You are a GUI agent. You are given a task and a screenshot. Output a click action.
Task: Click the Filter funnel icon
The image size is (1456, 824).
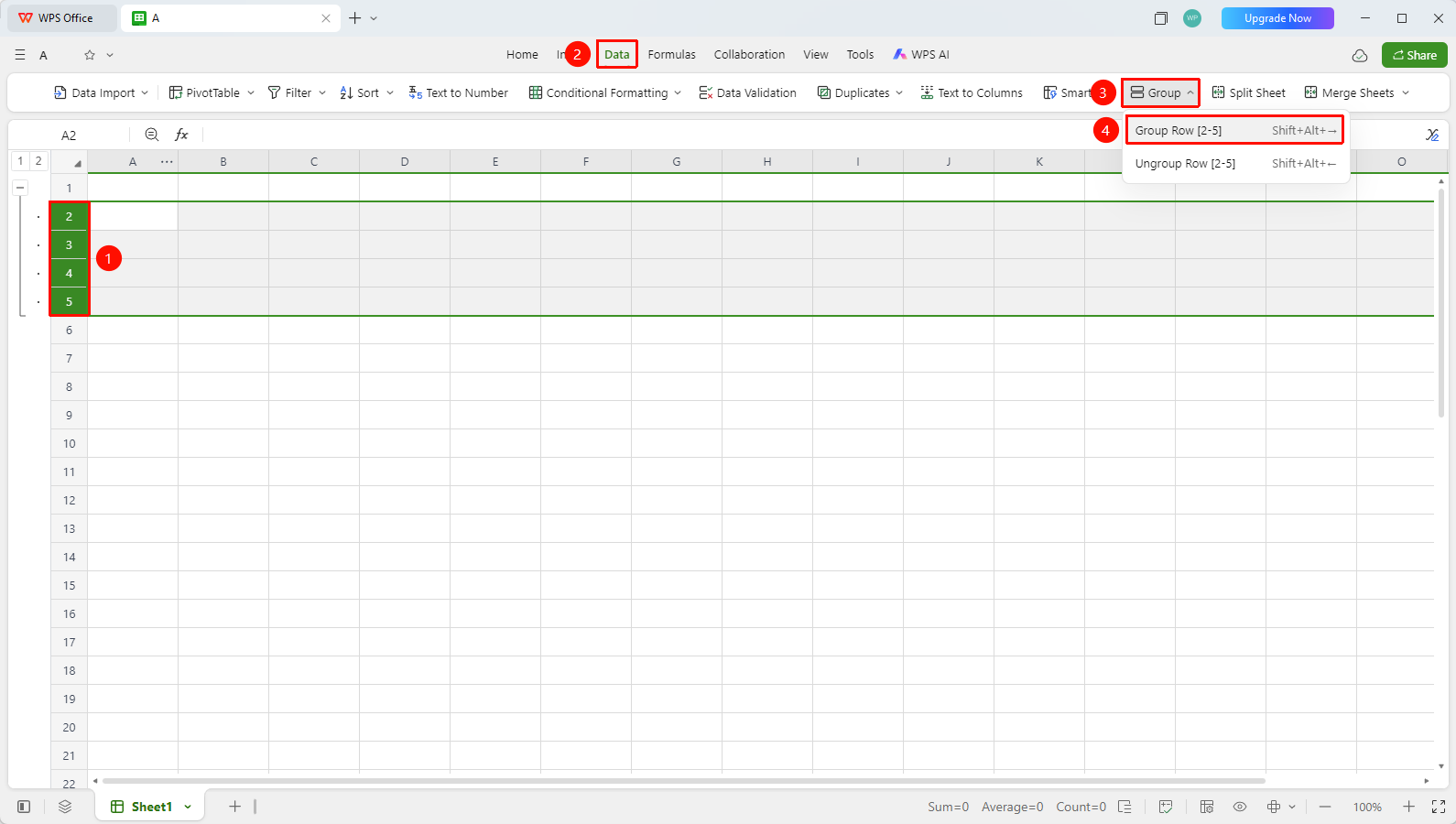[274, 92]
